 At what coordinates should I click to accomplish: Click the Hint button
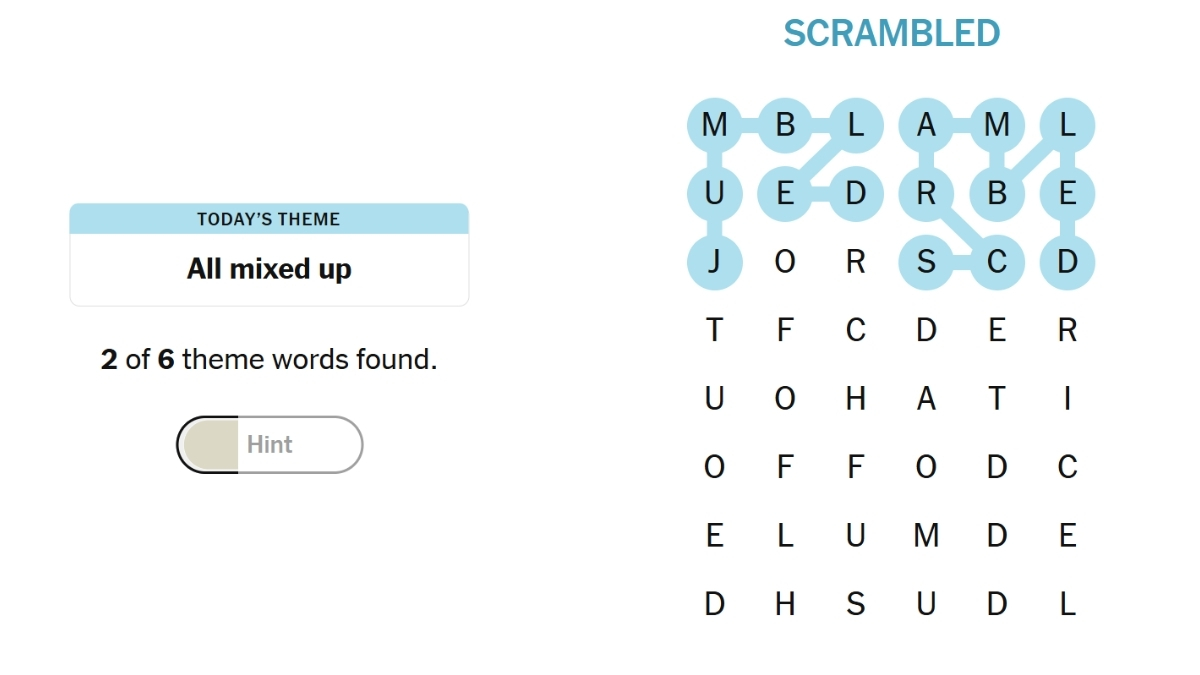click(x=269, y=445)
